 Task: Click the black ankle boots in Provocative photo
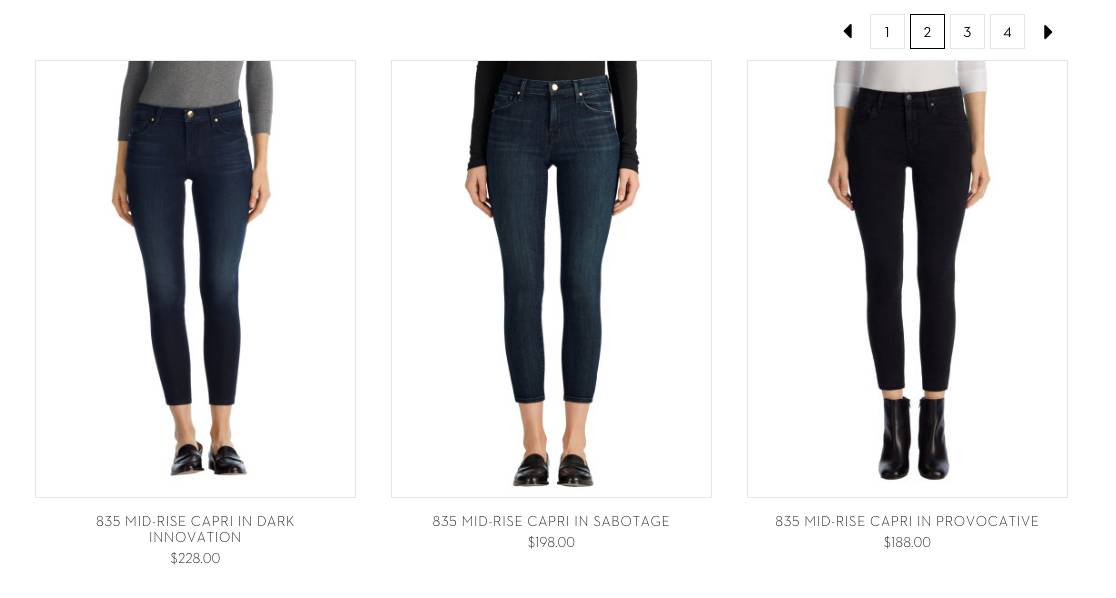tap(913, 438)
